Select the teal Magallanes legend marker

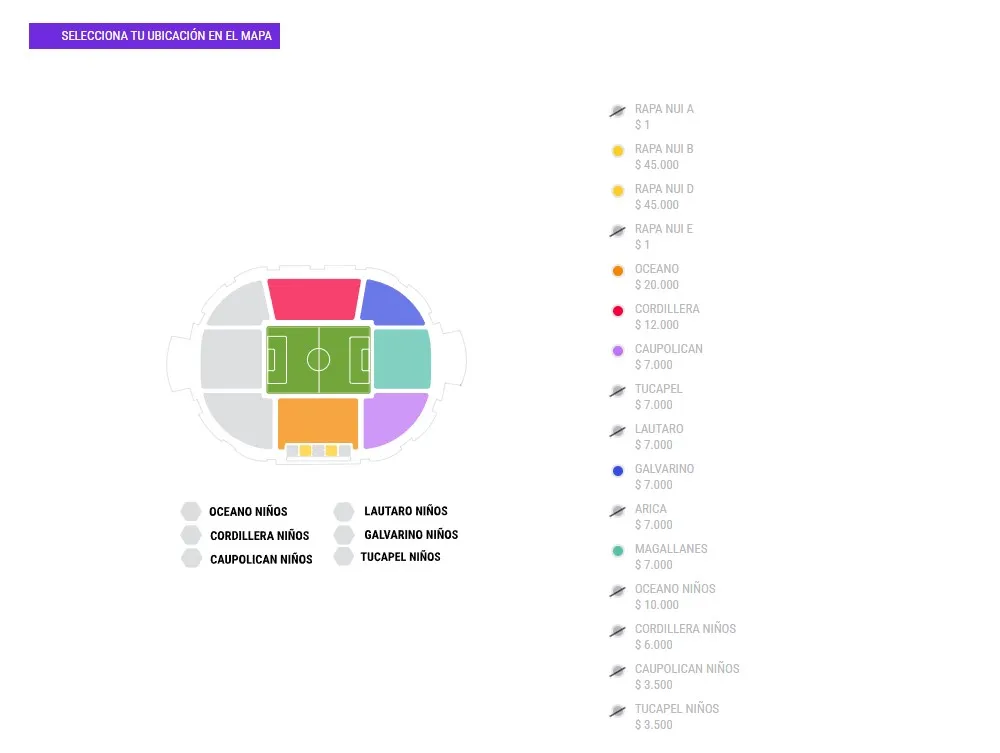pos(618,550)
